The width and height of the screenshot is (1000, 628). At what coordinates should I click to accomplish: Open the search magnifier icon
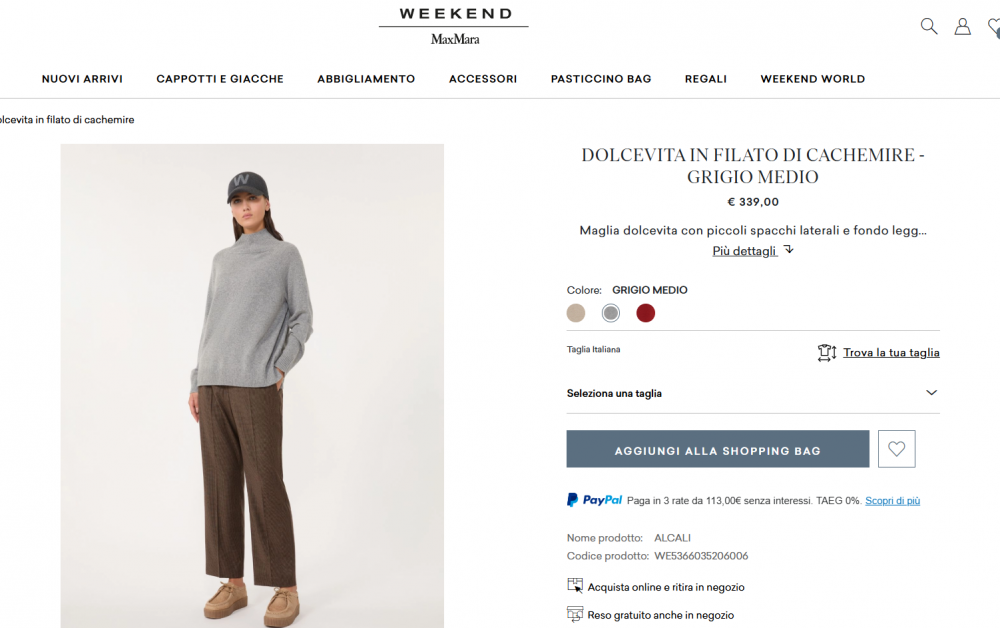929,26
